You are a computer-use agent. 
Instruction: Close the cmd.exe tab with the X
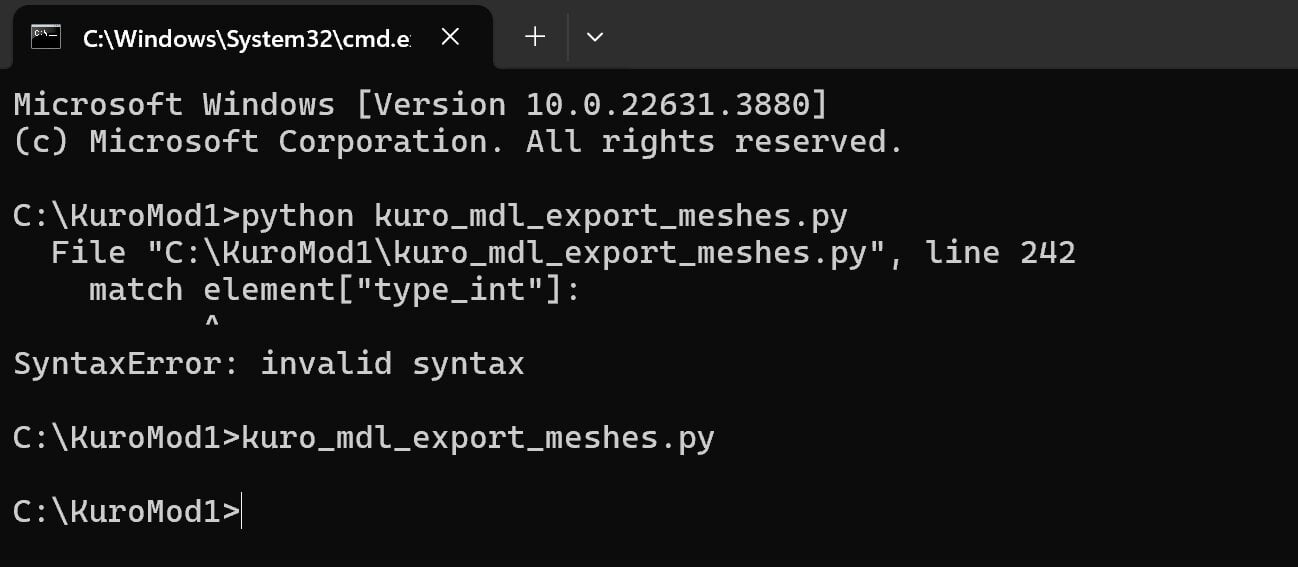pos(450,37)
